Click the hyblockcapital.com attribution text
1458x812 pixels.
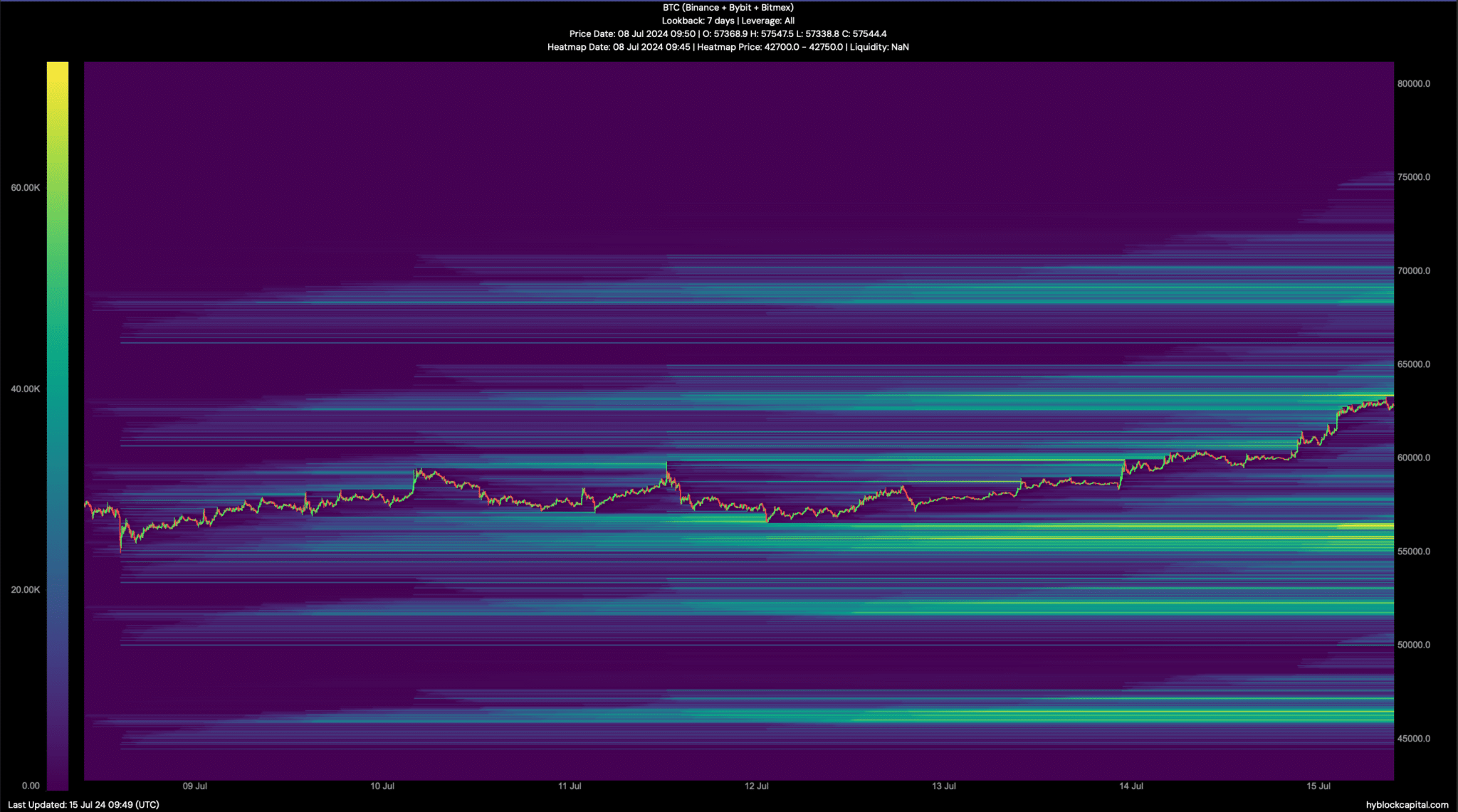pos(1407,805)
